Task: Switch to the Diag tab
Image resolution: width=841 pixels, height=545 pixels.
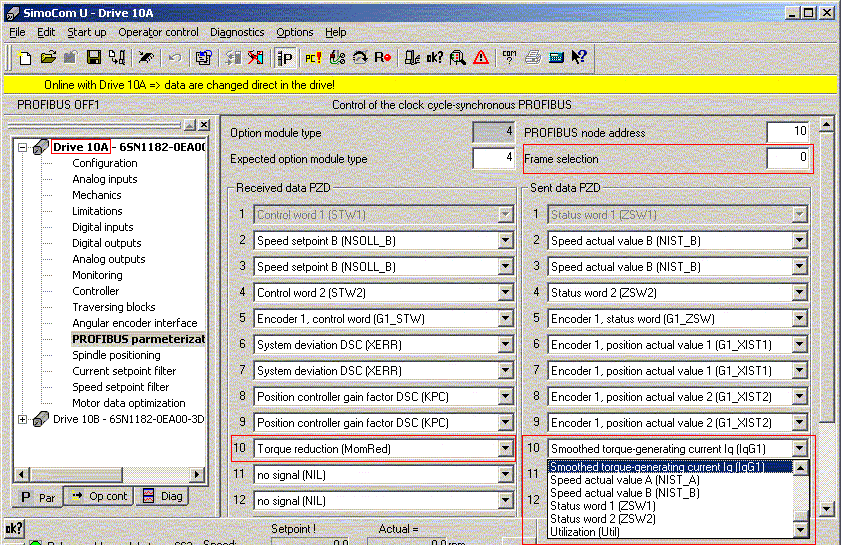Action: tap(163, 497)
